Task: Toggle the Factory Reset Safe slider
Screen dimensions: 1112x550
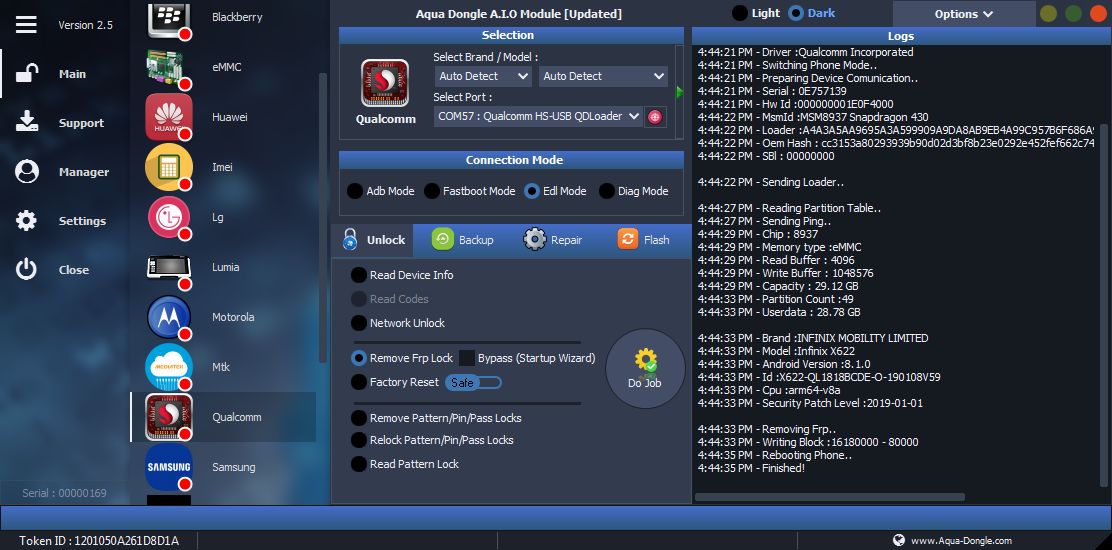Action: pyautogui.click(x=473, y=382)
